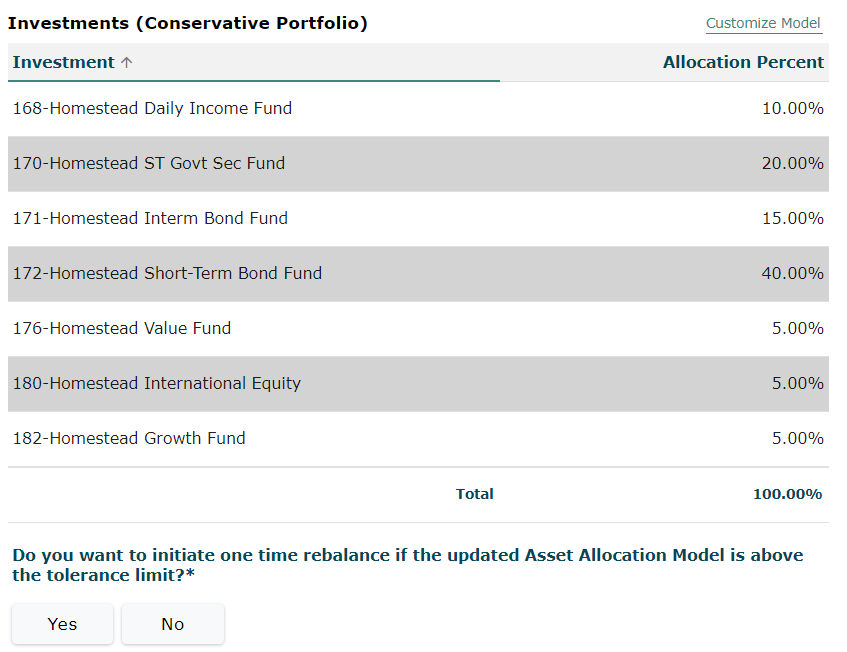Choose No for one time rebalance
Viewport: 847px width, 652px height.
(x=173, y=624)
